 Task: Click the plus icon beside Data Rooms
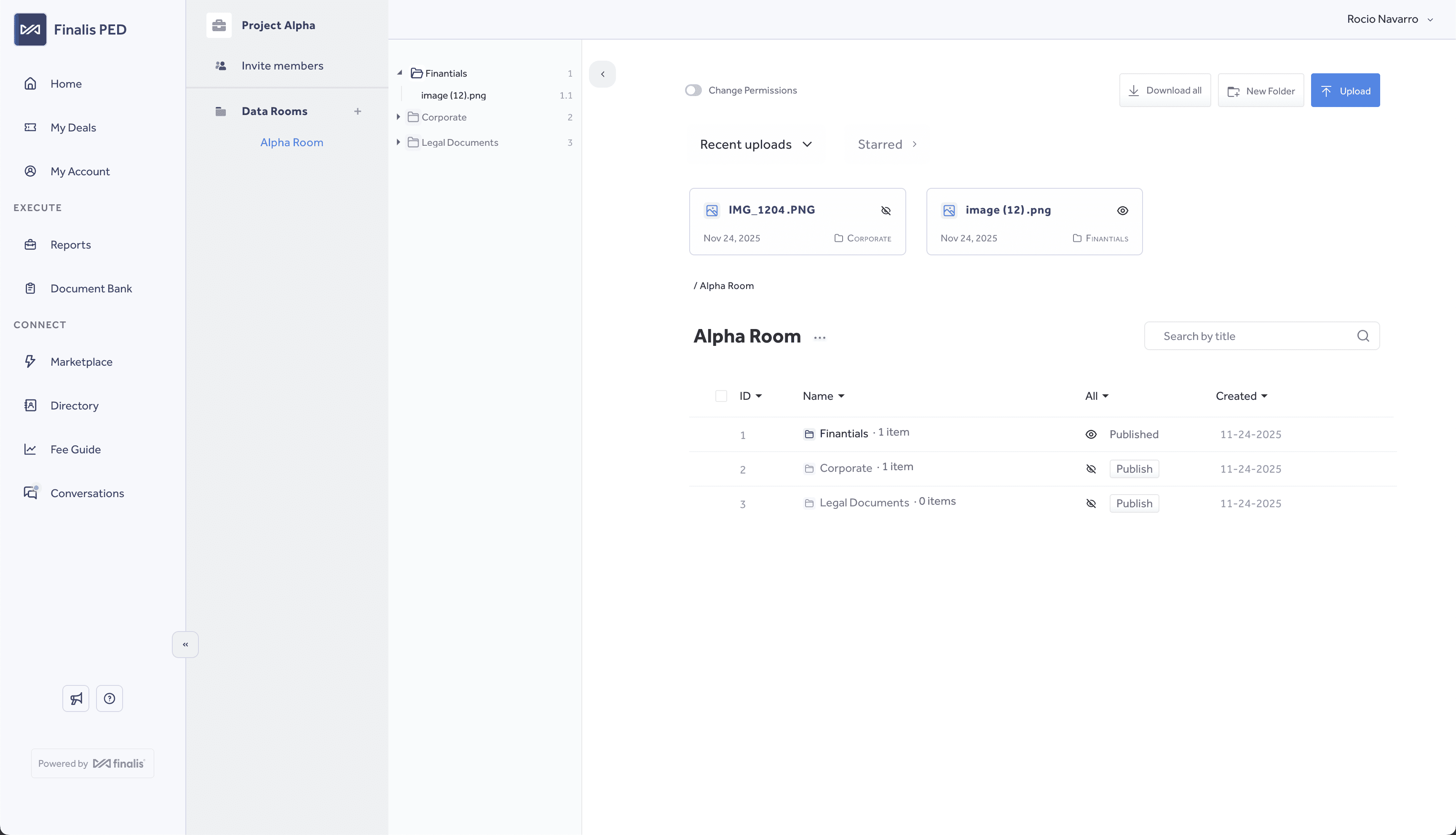[357, 111]
